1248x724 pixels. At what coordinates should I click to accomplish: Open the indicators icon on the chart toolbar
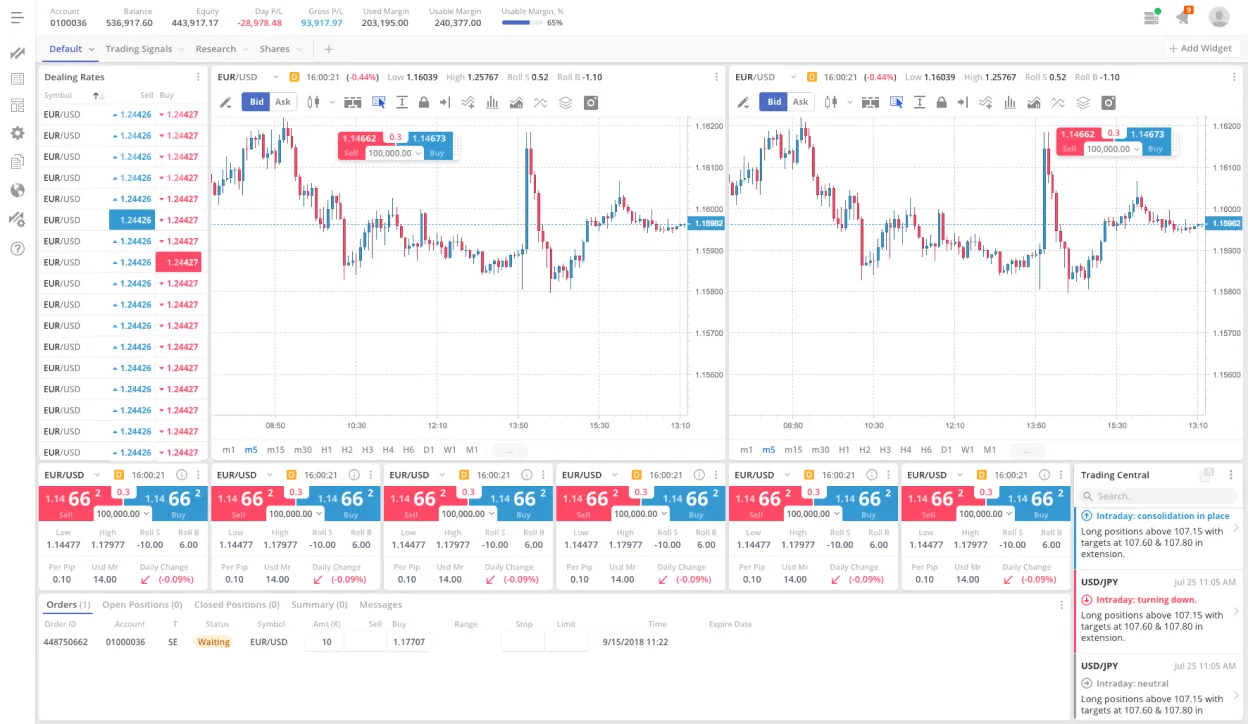pos(467,101)
